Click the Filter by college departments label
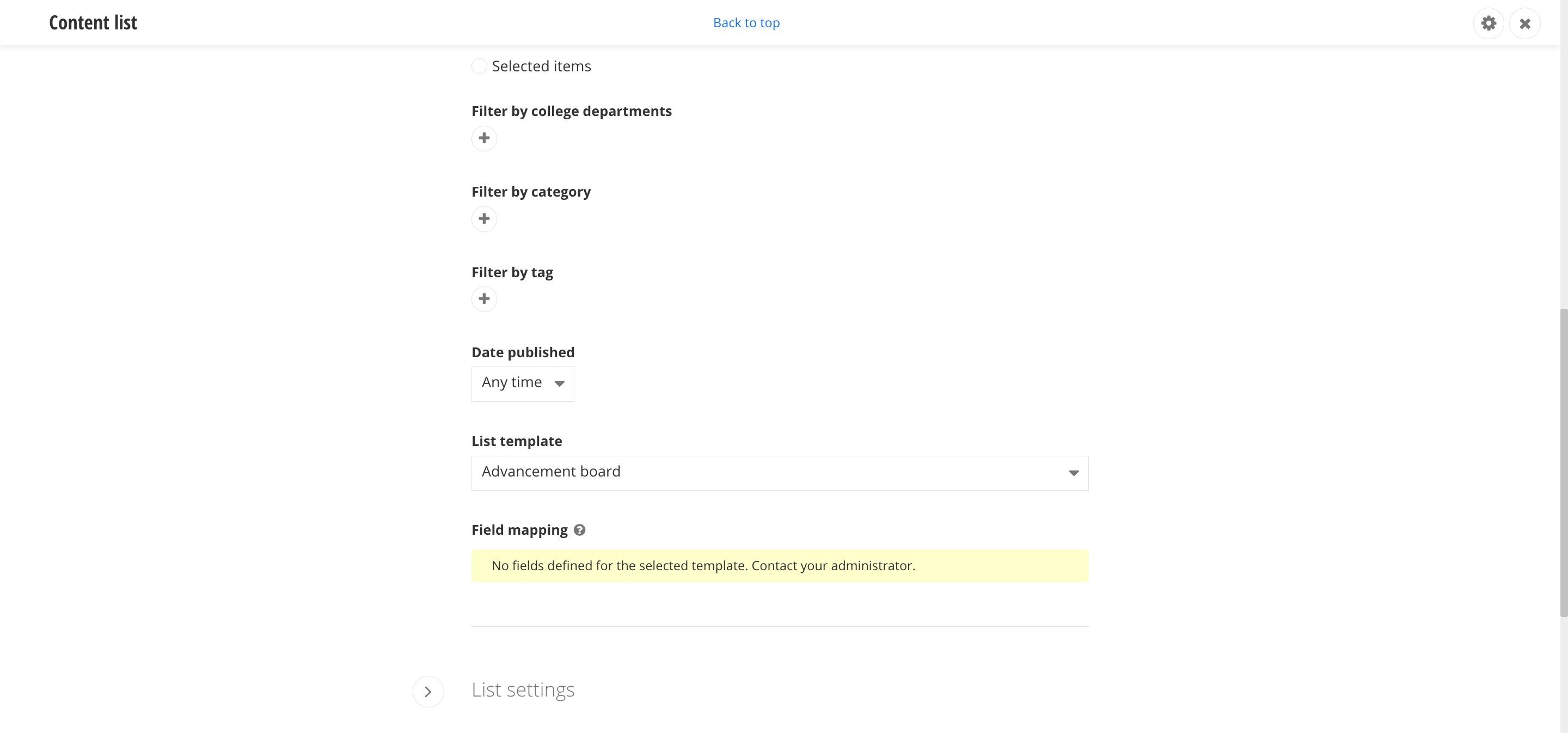1568x733 pixels. click(572, 111)
